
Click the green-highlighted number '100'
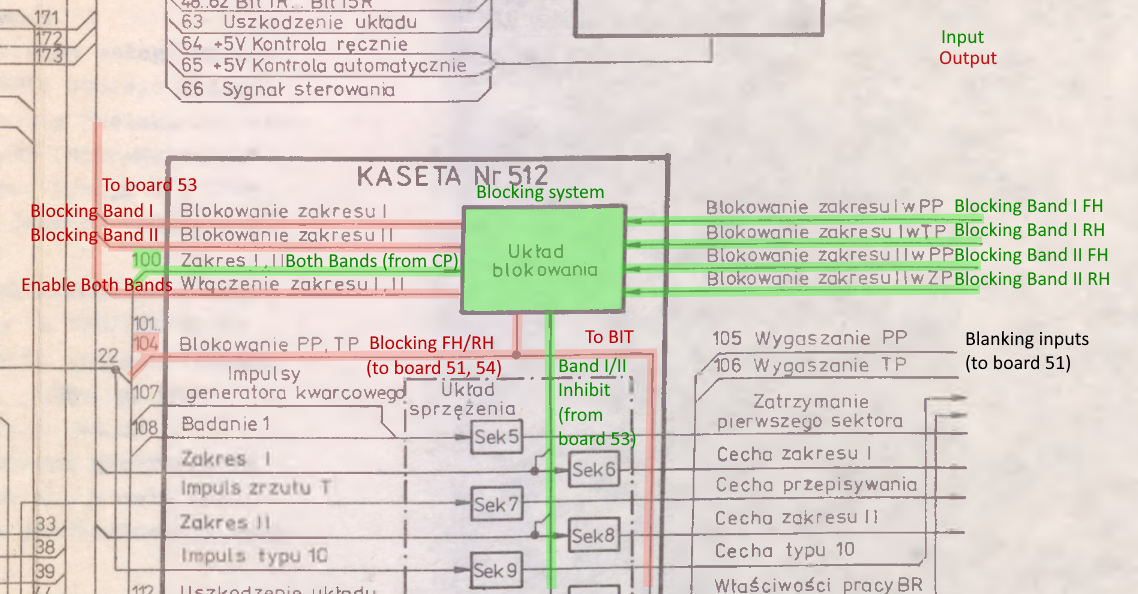(x=147, y=259)
